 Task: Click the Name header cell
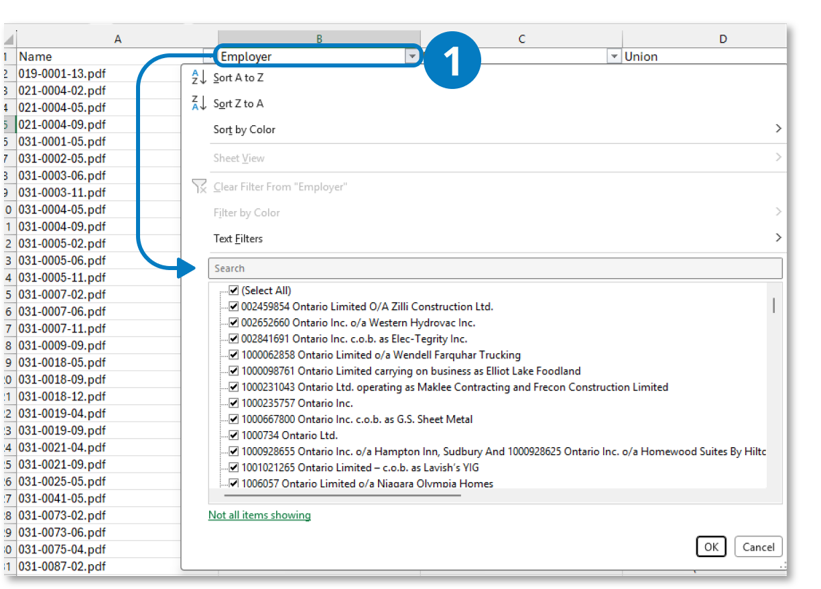pos(110,57)
